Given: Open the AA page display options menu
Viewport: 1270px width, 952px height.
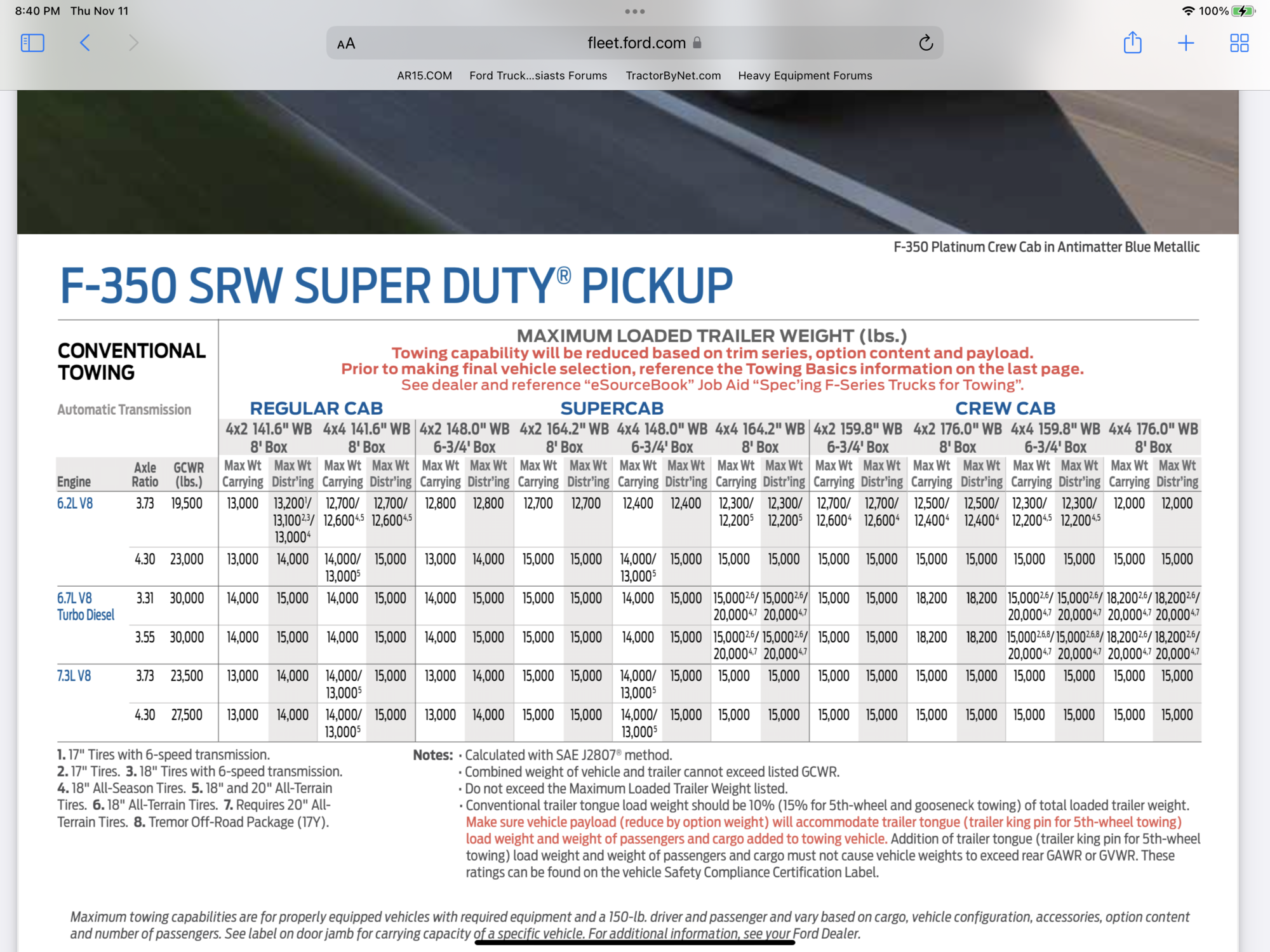Looking at the screenshot, I should coord(346,43).
